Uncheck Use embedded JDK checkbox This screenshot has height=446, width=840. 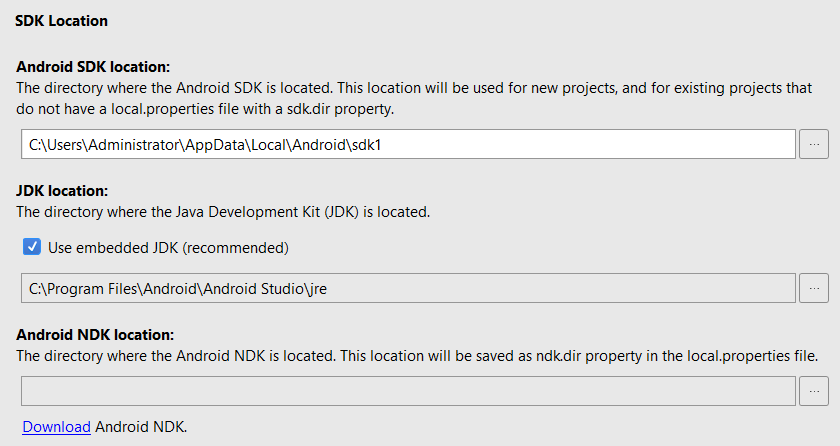point(32,247)
